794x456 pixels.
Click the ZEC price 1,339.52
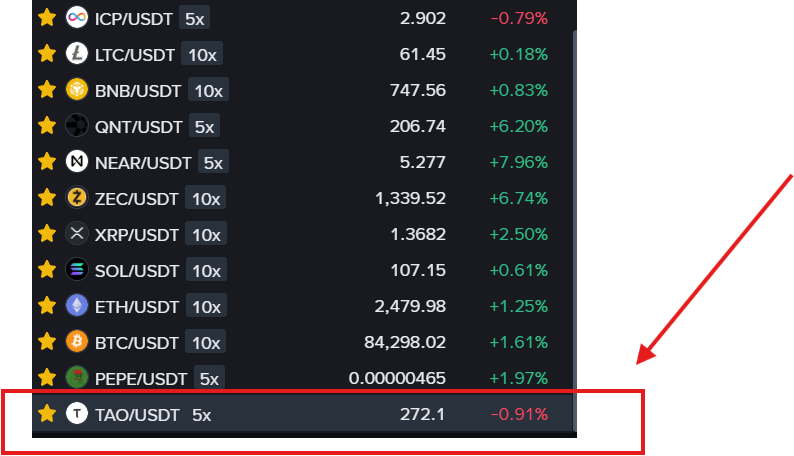point(411,198)
